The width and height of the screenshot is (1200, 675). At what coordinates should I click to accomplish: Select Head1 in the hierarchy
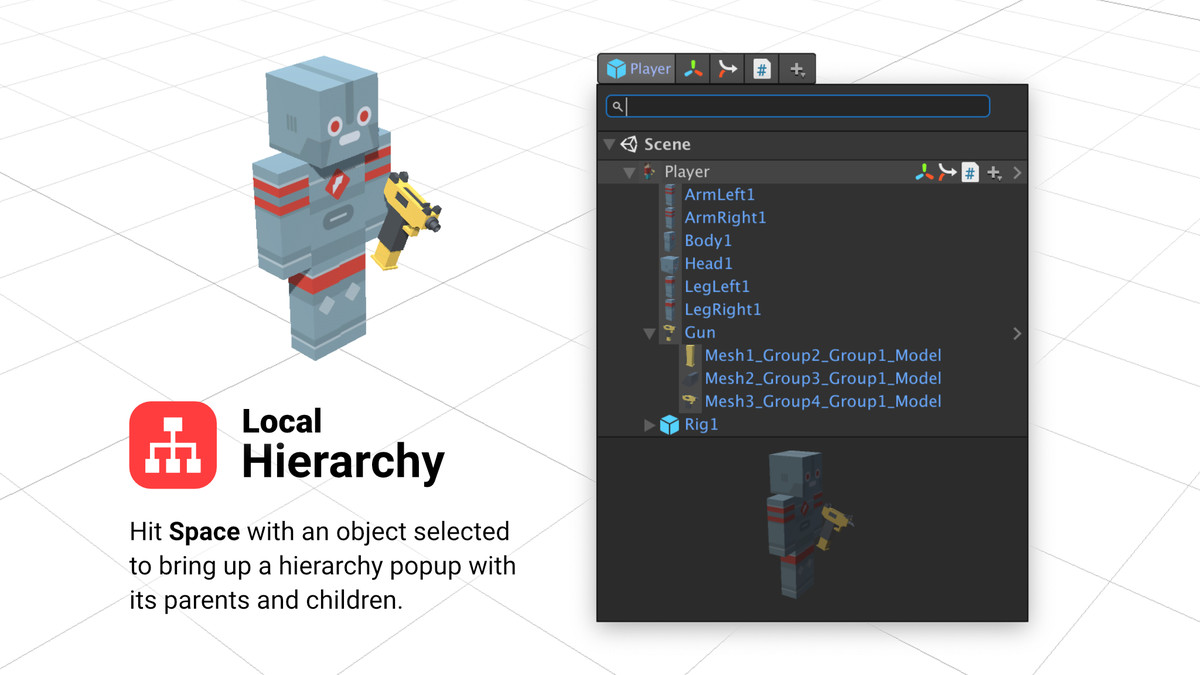point(708,264)
